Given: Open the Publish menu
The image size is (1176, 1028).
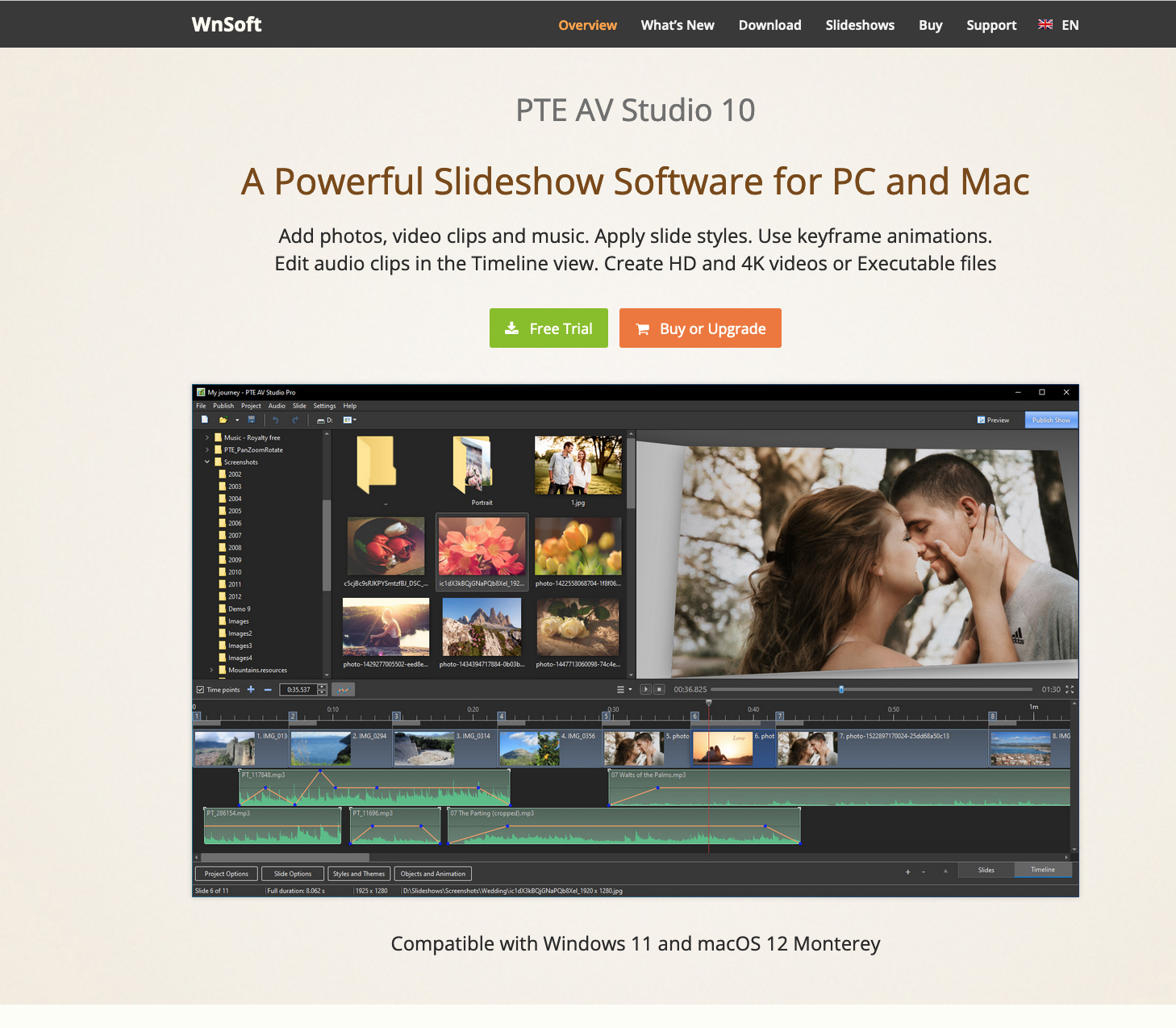Looking at the screenshot, I should point(223,406).
